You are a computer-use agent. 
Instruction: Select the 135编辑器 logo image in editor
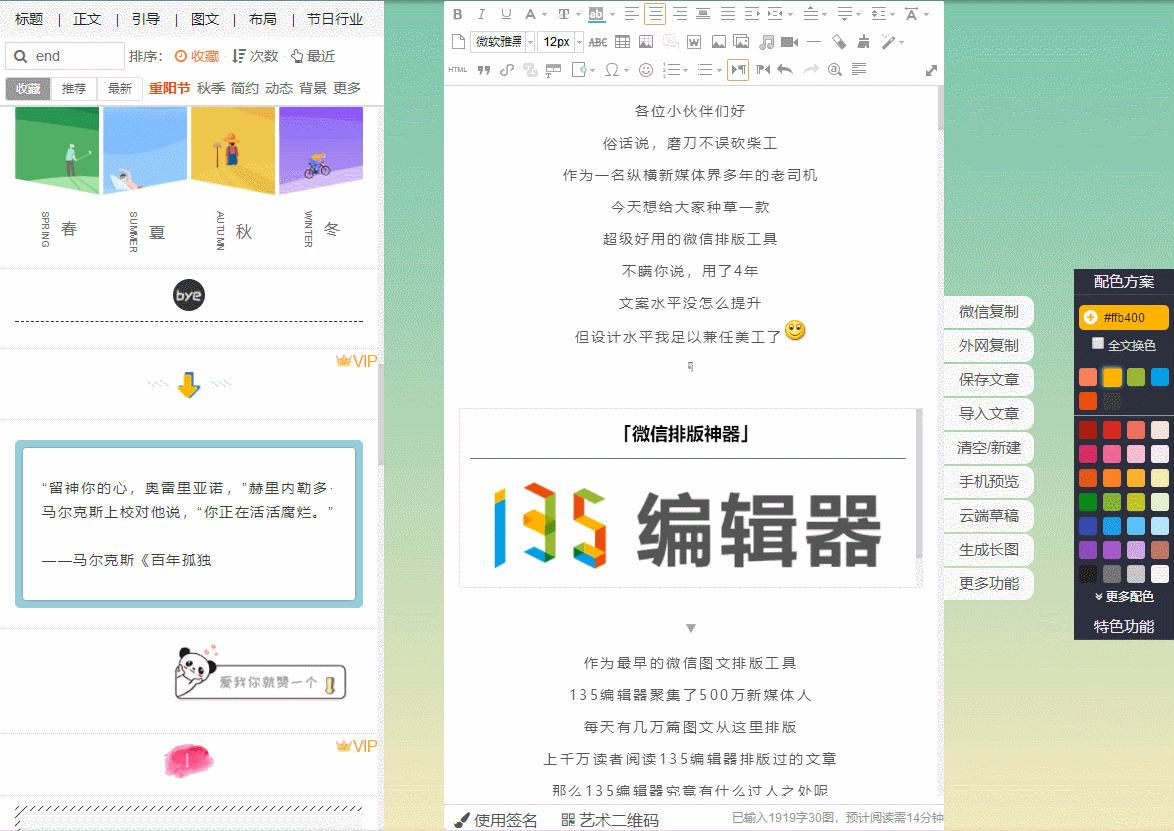pos(687,526)
